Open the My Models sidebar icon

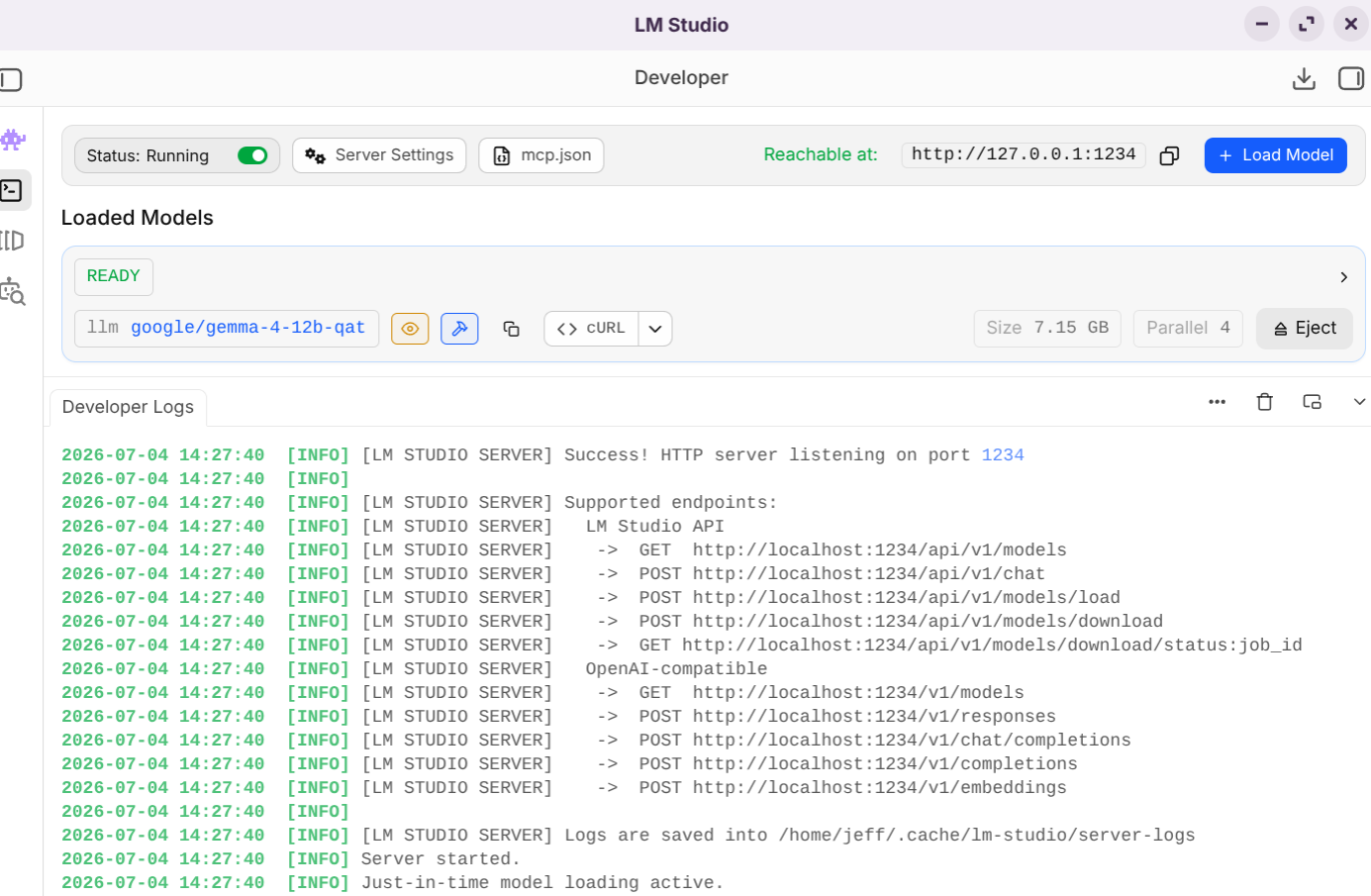coord(12,241)
